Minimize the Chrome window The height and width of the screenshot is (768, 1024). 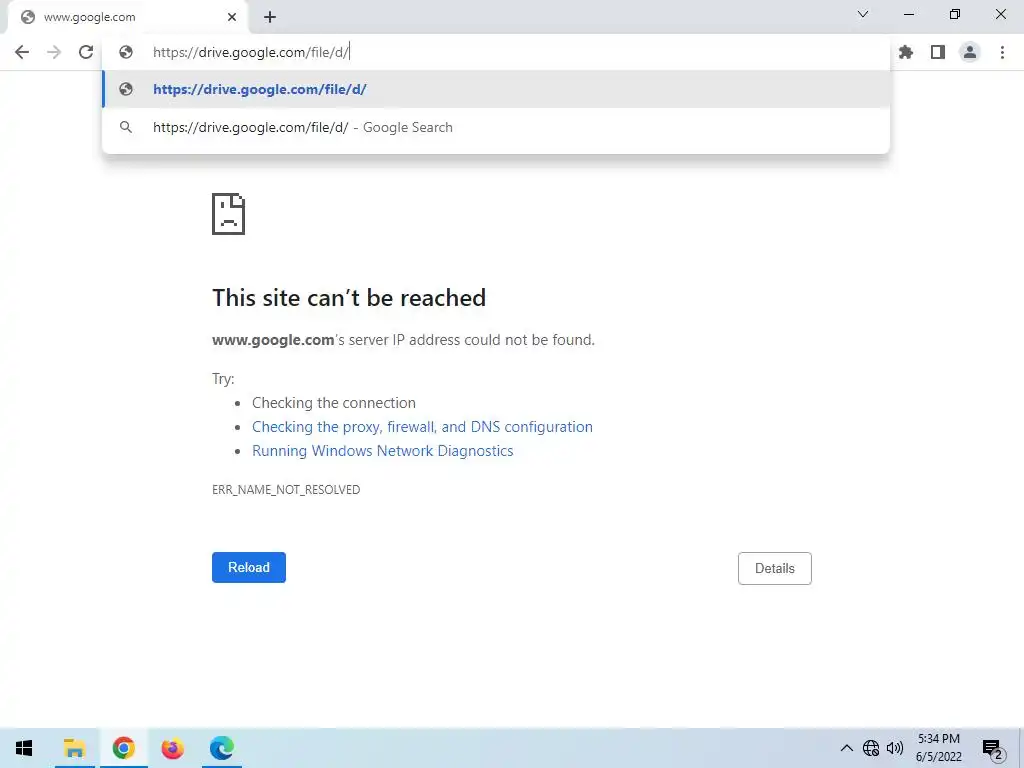909,14
